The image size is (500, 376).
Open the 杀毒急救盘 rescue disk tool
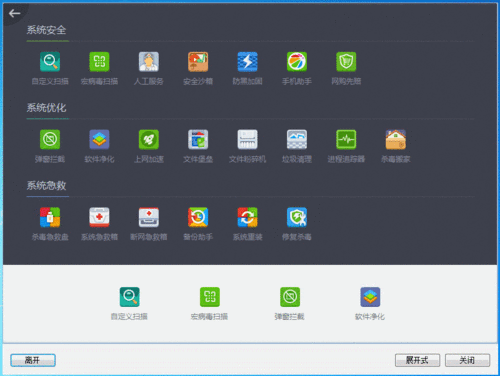(x=50, y=217)
